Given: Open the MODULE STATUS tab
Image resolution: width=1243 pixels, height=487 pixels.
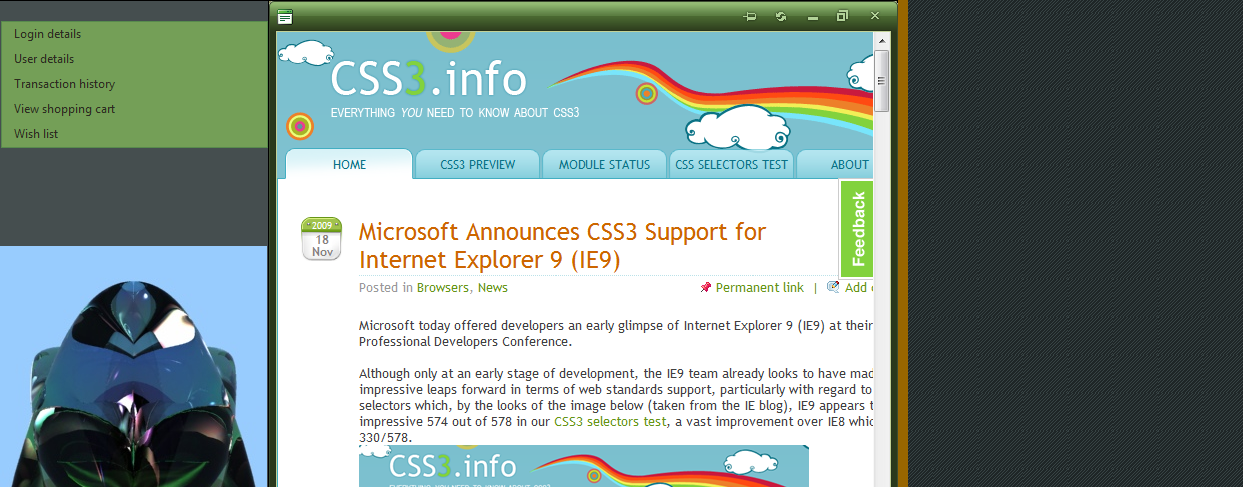Looking at the screenshot, I should click(604, 164).
